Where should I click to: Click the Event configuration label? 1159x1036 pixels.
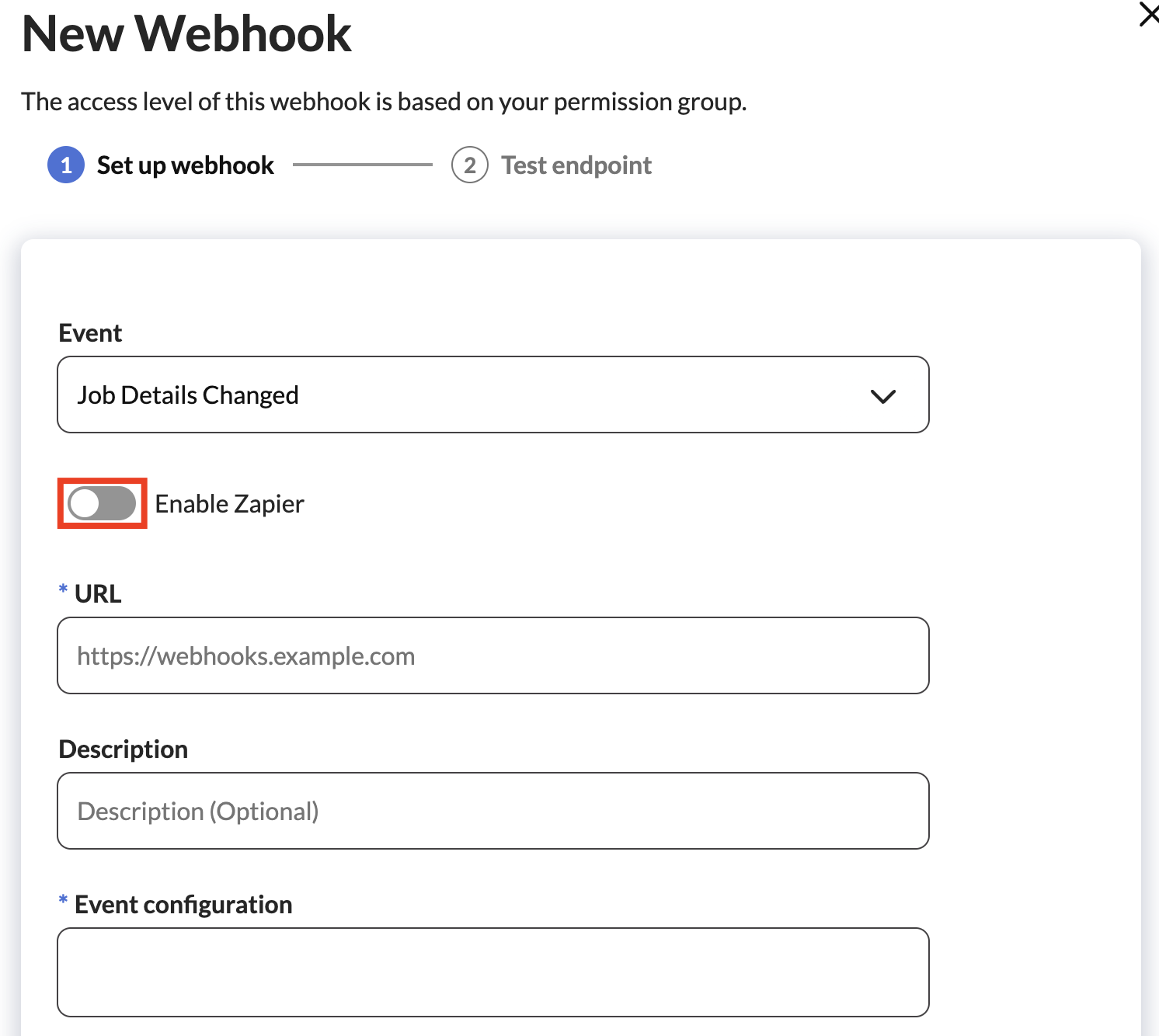(x=183, y=905)
